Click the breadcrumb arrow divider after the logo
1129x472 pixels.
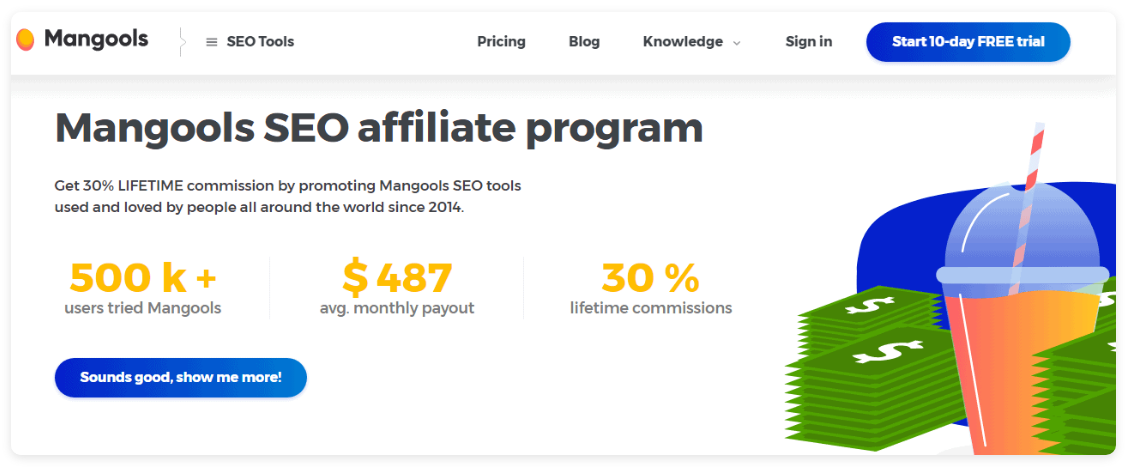coord(181,42)
